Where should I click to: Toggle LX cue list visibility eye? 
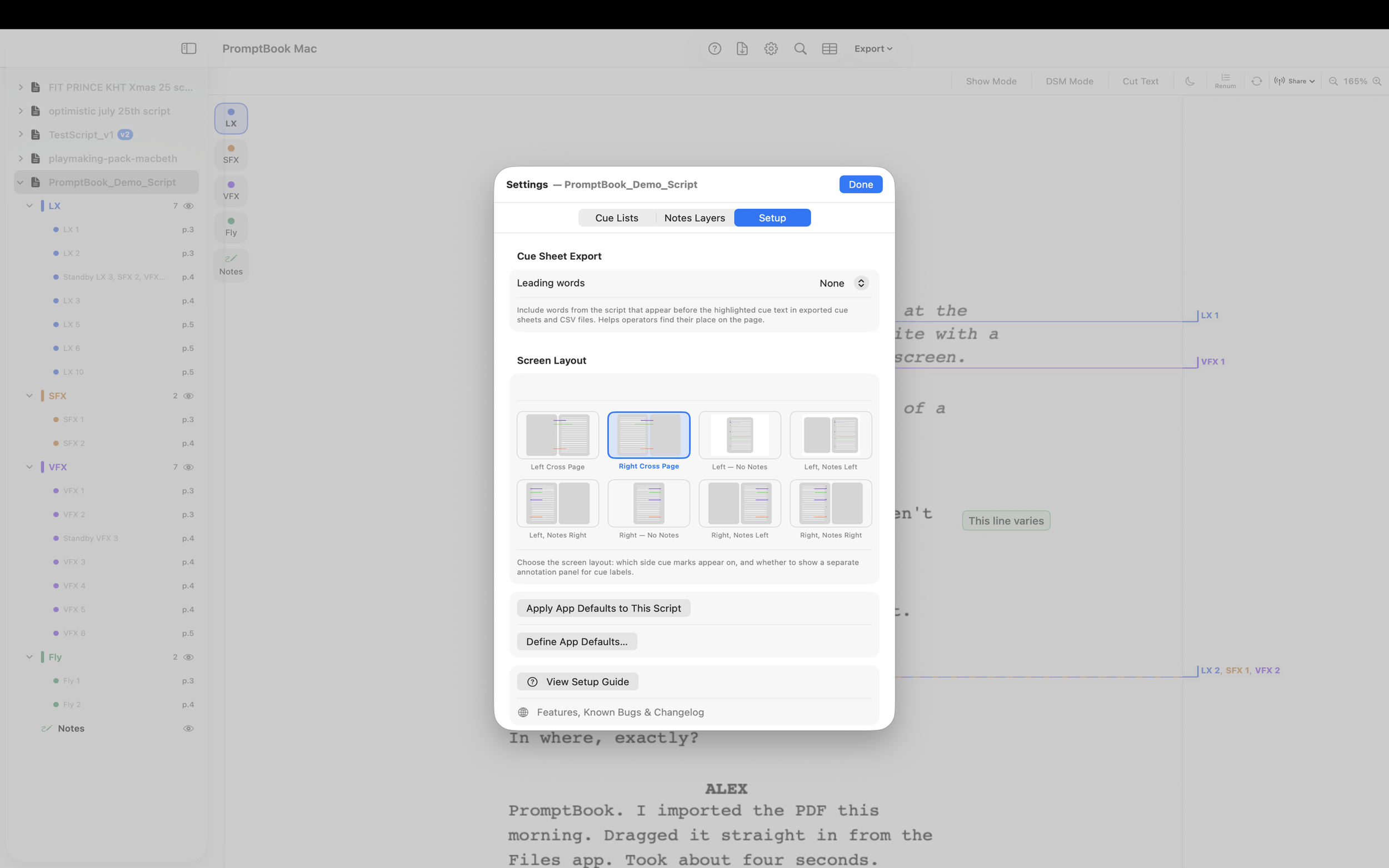[x=188, y=206]
